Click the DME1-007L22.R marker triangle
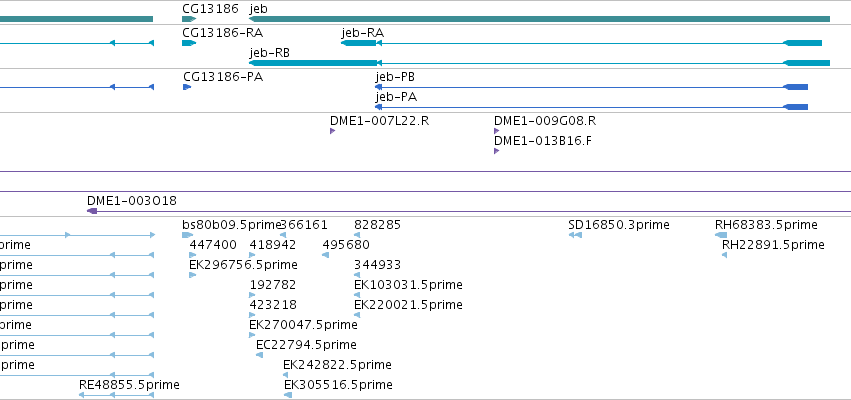Image resolution: width=851 pixels, height=400 pixels. [333, 131]
